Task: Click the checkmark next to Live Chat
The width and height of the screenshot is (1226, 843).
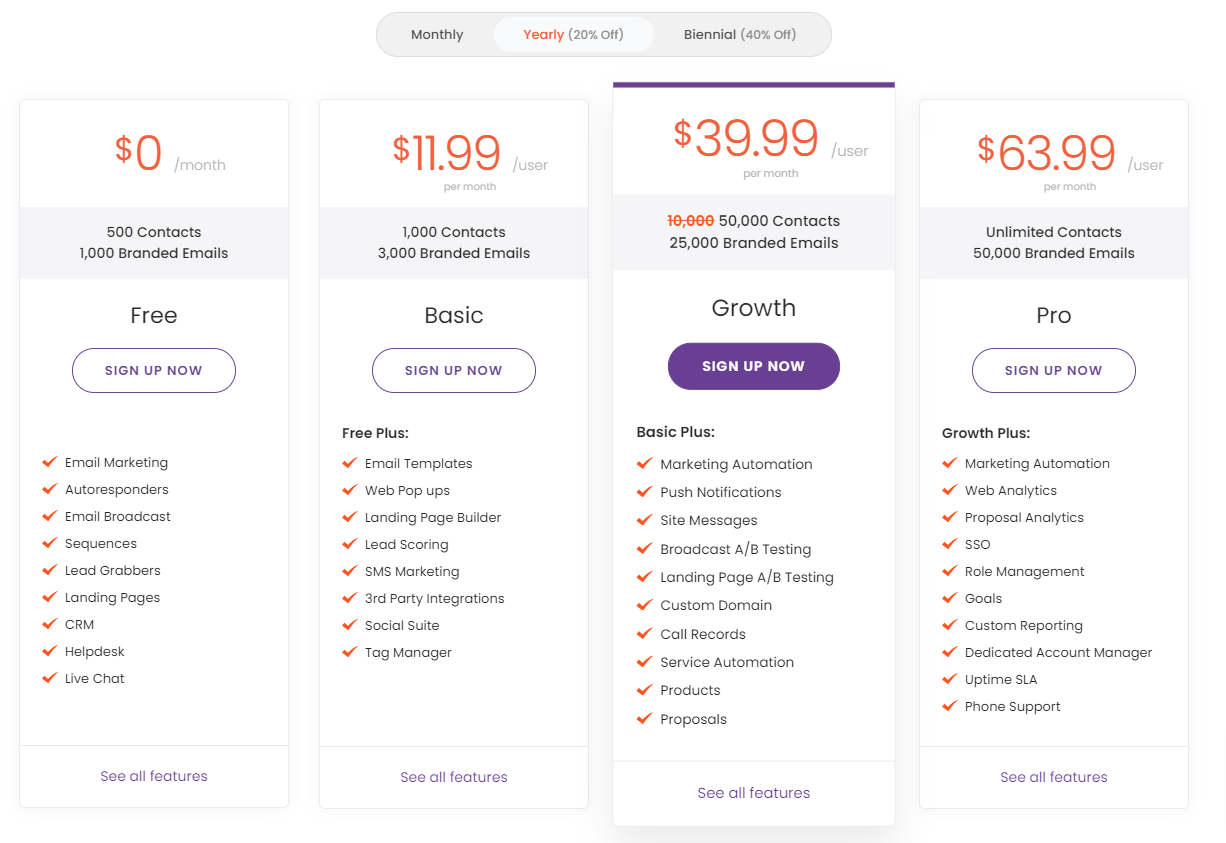Action: 49,678
